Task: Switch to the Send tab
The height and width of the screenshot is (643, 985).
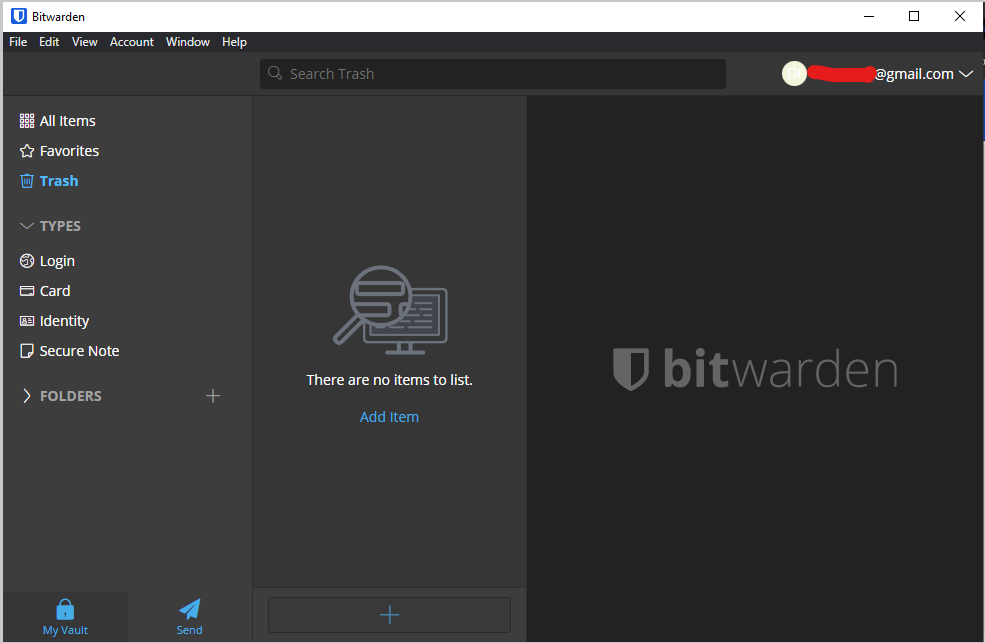Action: tap(189, 617)
